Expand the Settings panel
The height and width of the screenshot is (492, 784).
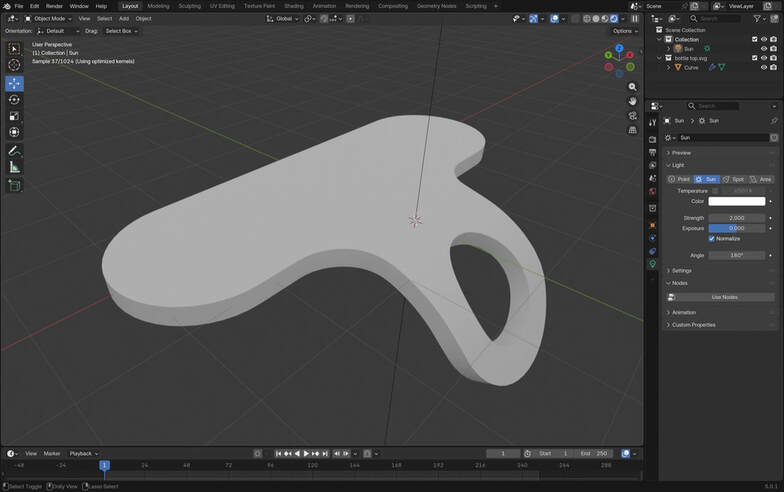point(681,270)
